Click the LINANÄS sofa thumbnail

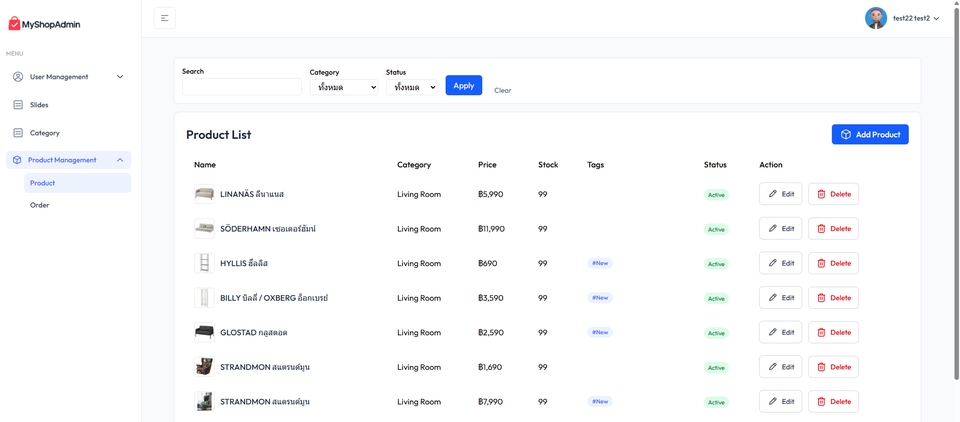click(x=204, y=194)
